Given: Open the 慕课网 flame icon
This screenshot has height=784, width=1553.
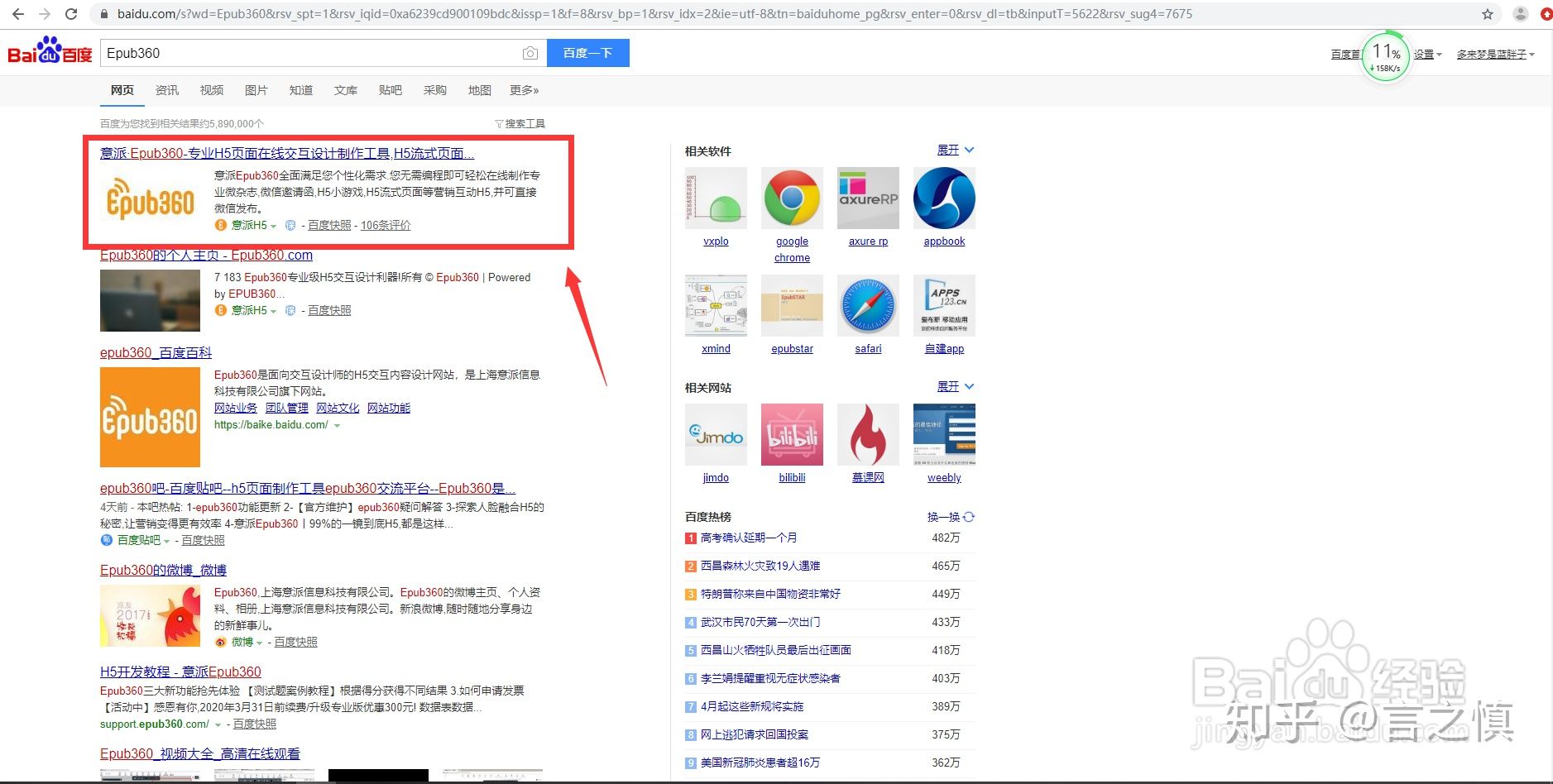Looking at the screenshot, I should [868, 434].
